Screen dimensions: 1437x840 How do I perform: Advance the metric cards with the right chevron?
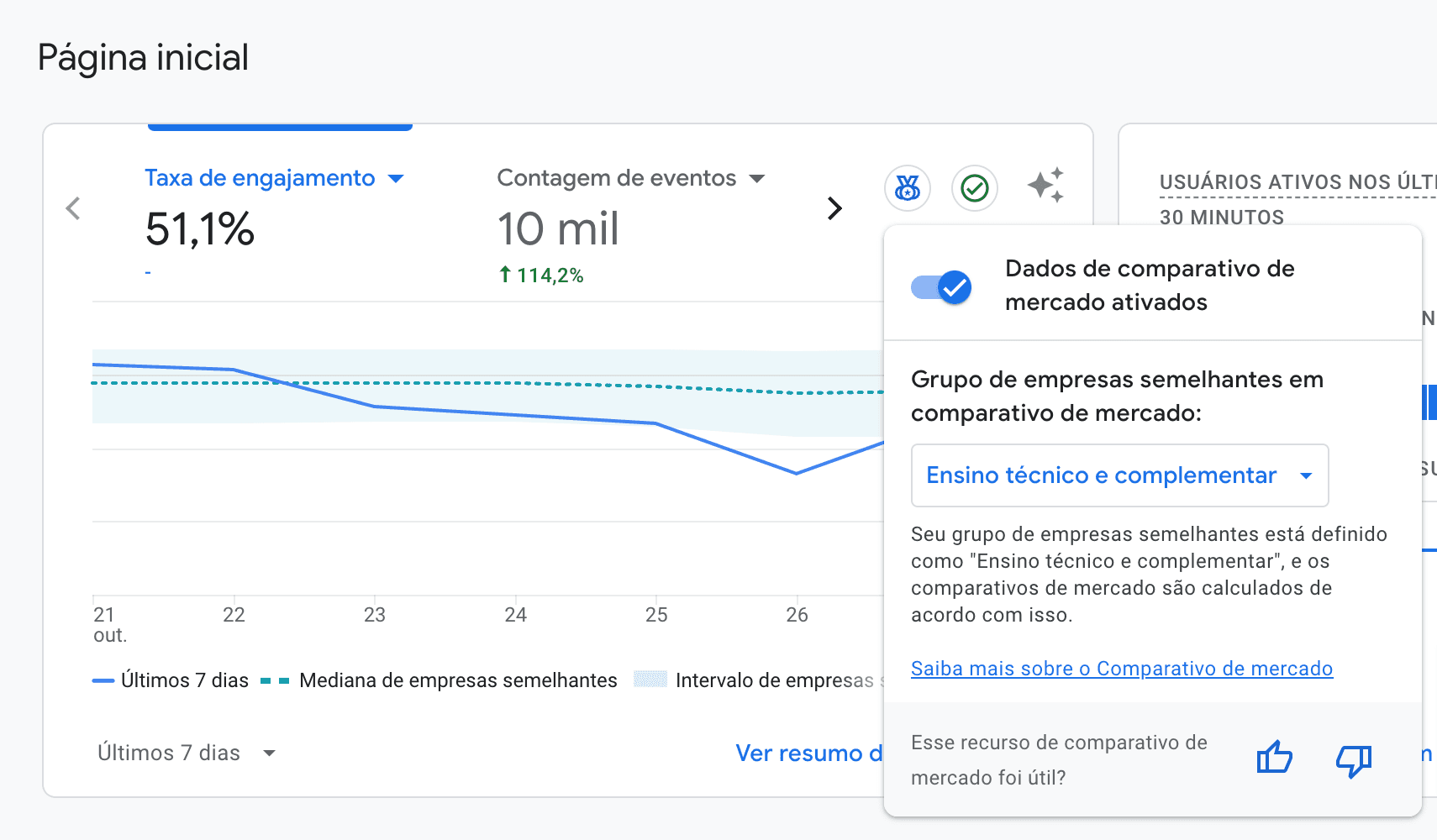[x=834, y=207]
